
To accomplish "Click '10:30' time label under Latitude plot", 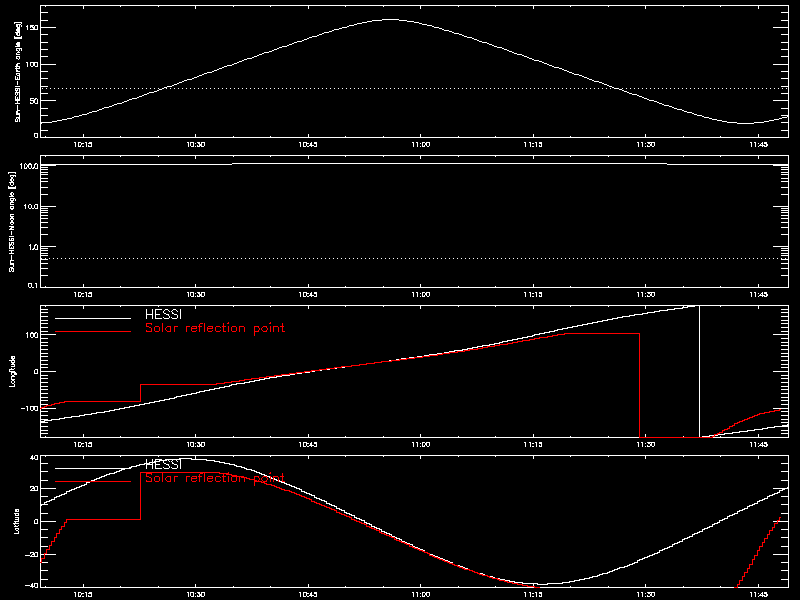I will click(x=195, y=595).
